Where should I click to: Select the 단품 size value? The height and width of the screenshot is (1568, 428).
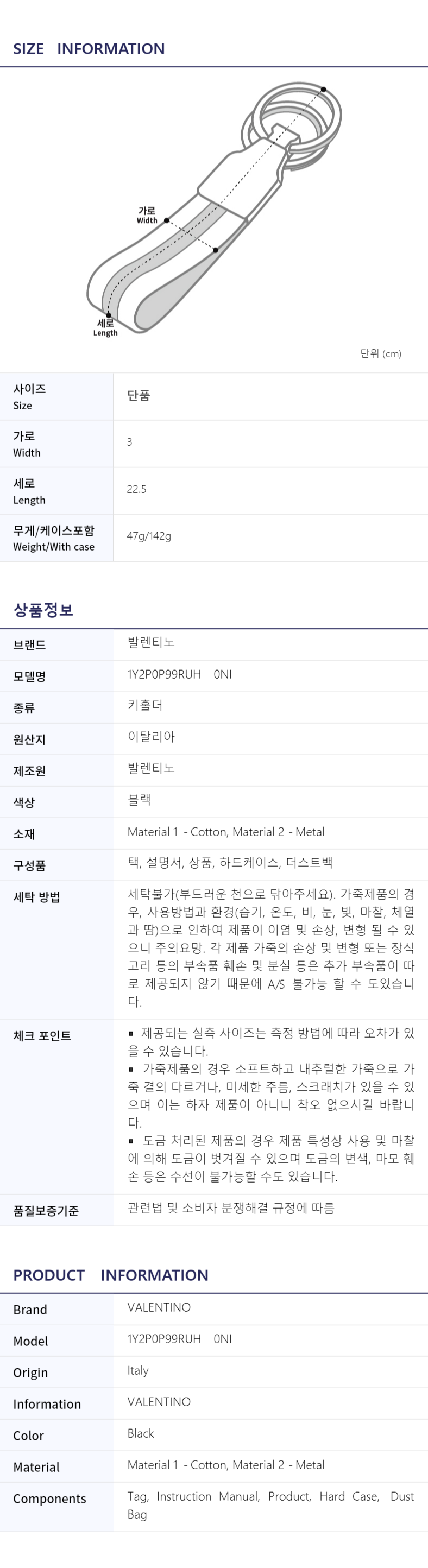click(x=139, y=396)
